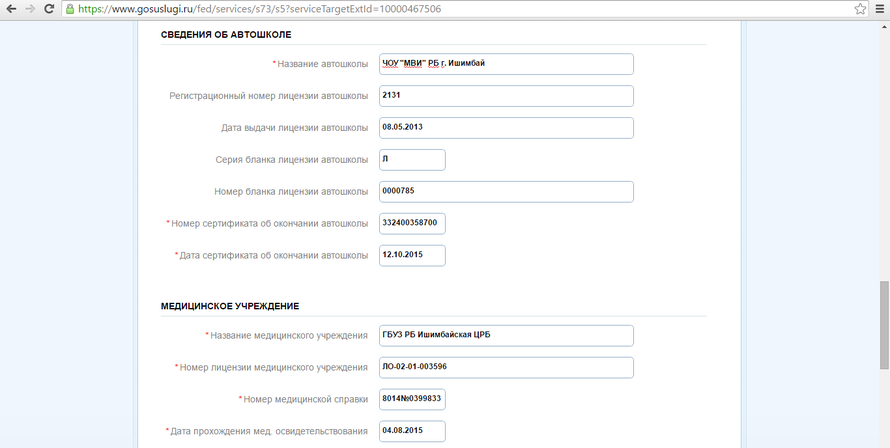
Task: Bookmark this page with the star icon
Action: point(860,9)
